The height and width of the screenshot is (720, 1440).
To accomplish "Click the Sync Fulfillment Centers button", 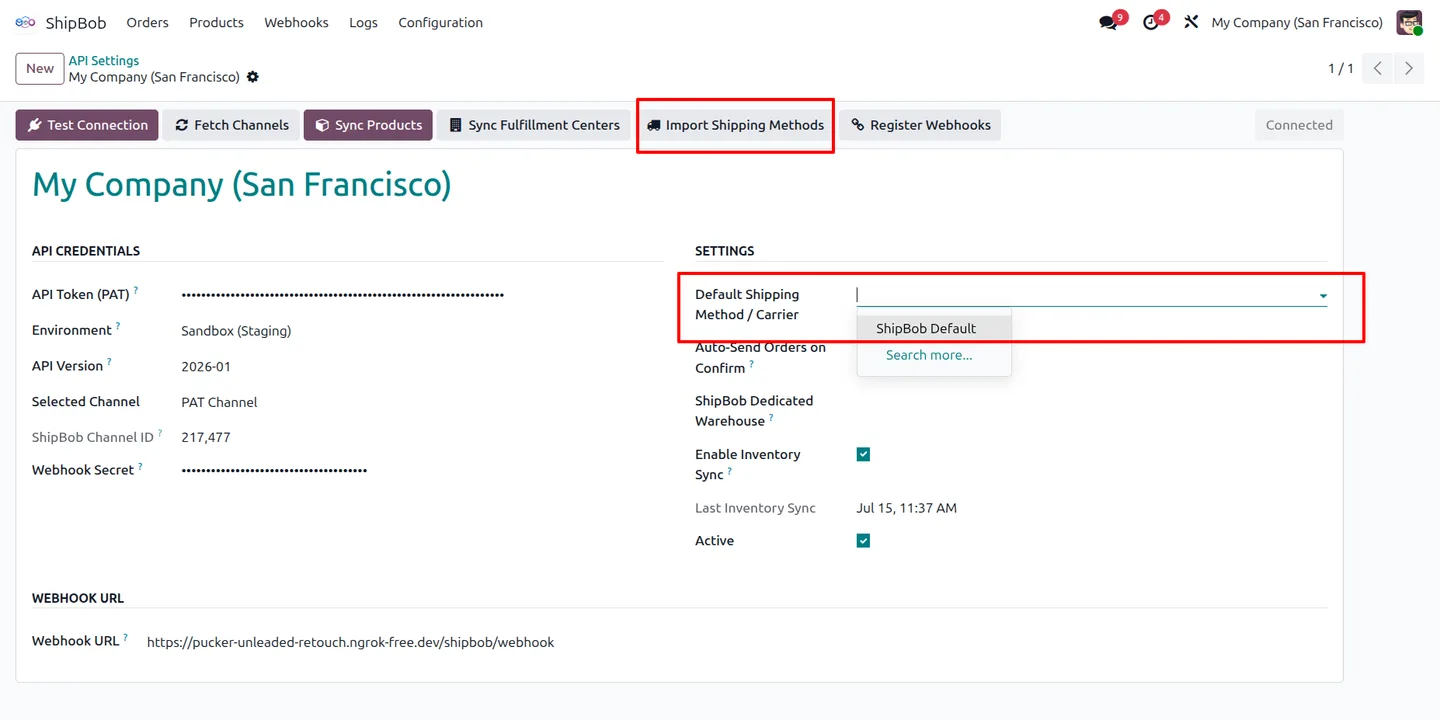I will click(534, 125).
